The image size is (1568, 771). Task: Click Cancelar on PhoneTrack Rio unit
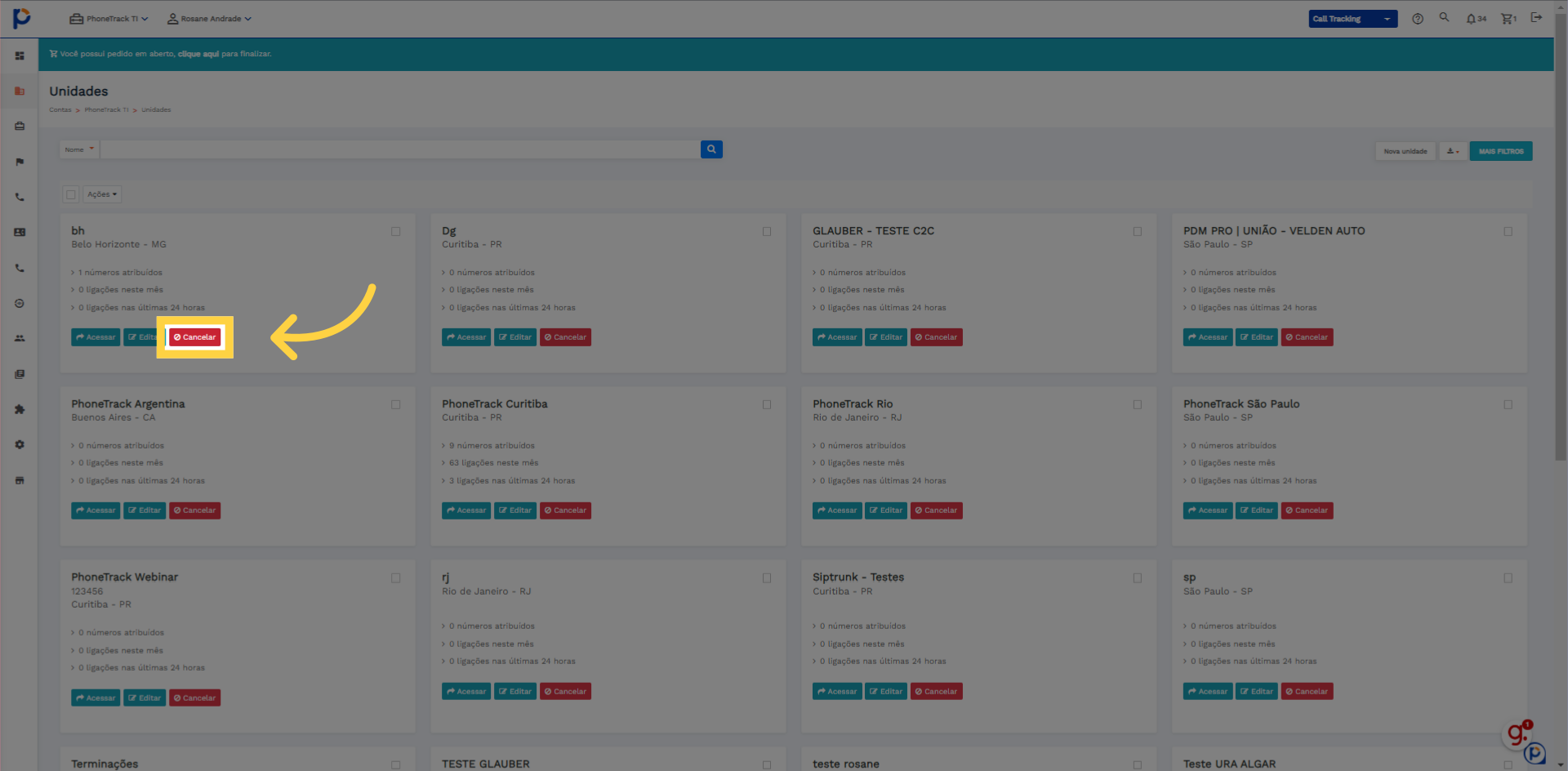pos(937,510)
